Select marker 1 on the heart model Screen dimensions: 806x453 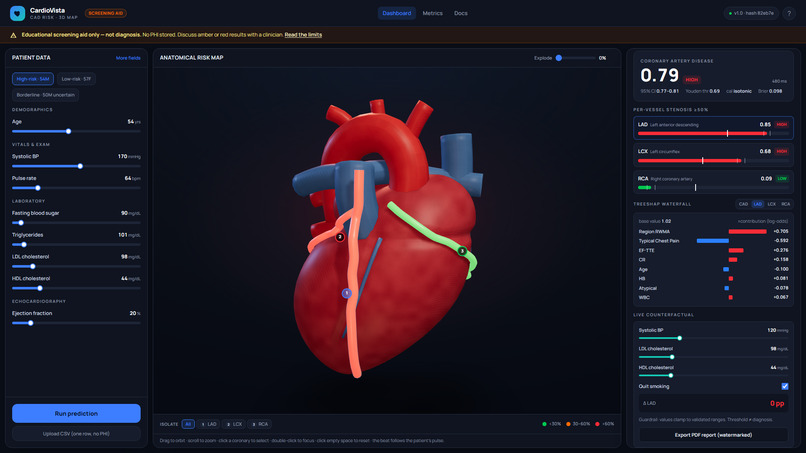346,293
